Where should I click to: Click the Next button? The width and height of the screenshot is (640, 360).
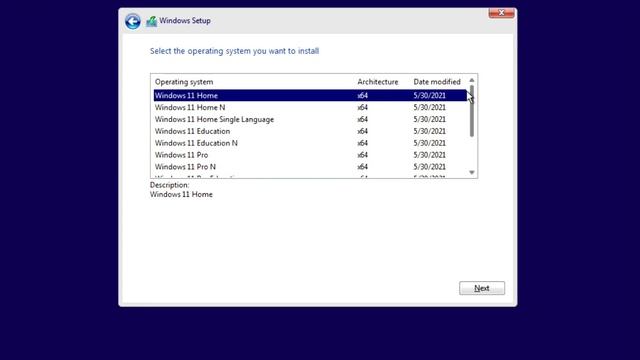coord(482,288)
